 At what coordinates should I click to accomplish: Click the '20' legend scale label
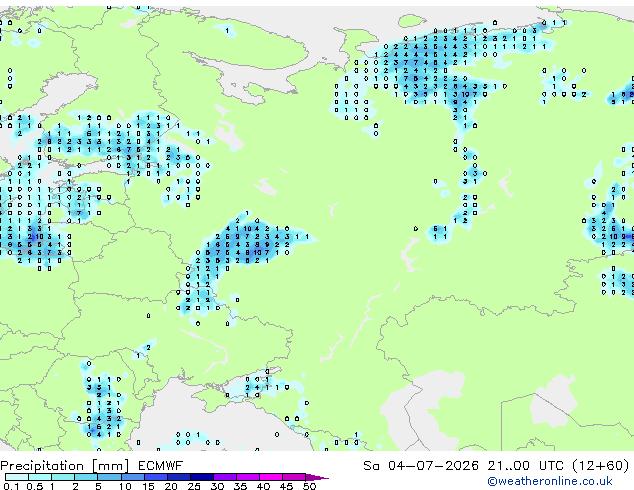pos(171,486)
